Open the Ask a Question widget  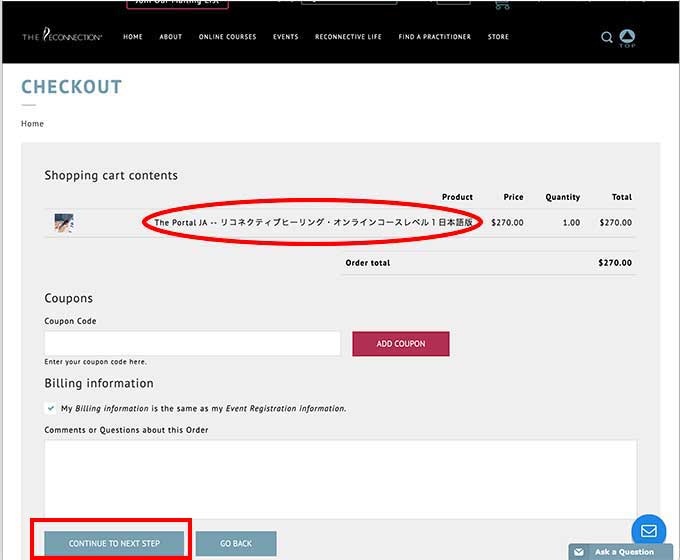(621, 552)
